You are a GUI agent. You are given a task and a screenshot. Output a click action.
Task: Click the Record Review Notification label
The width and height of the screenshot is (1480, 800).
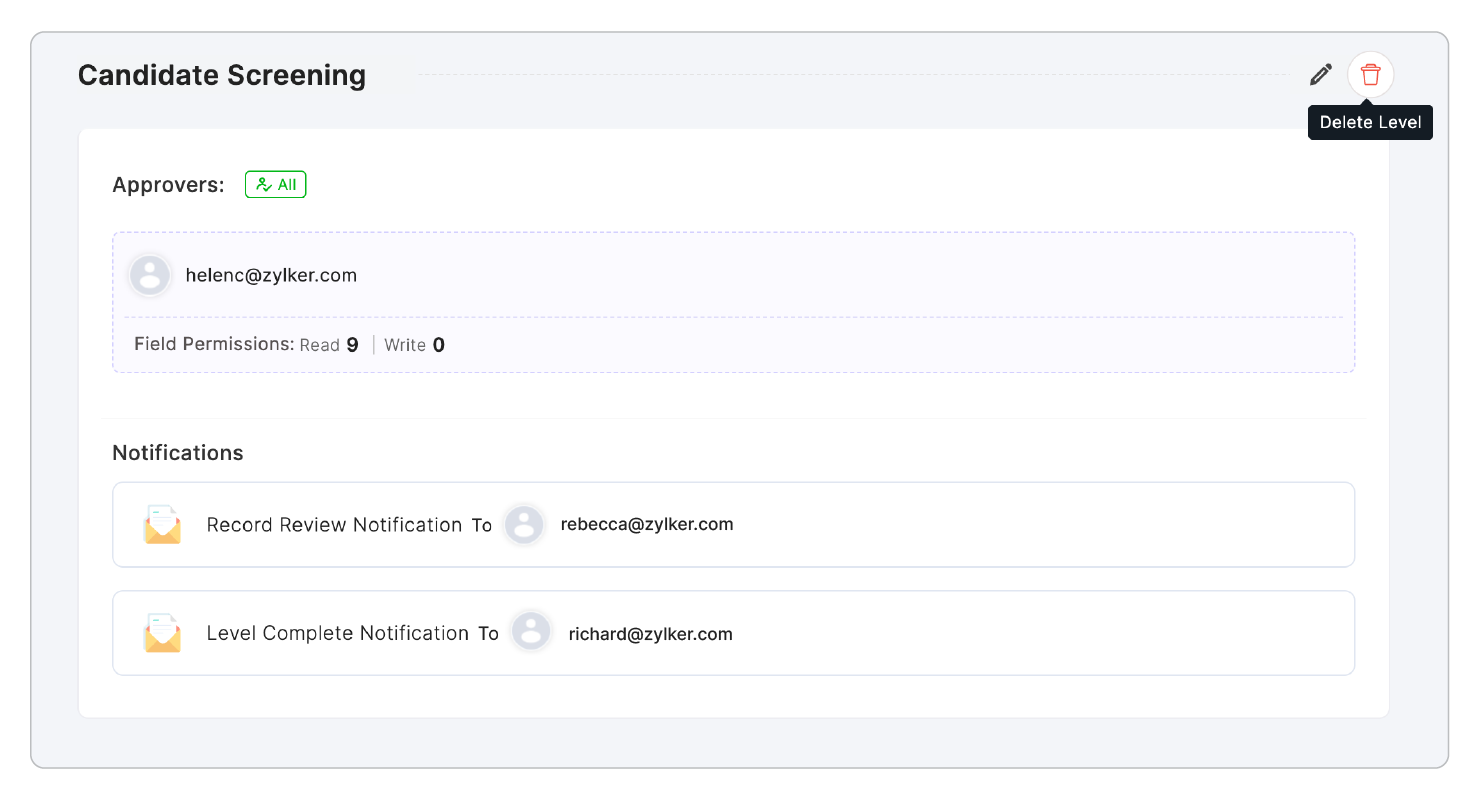click(334, 525)
